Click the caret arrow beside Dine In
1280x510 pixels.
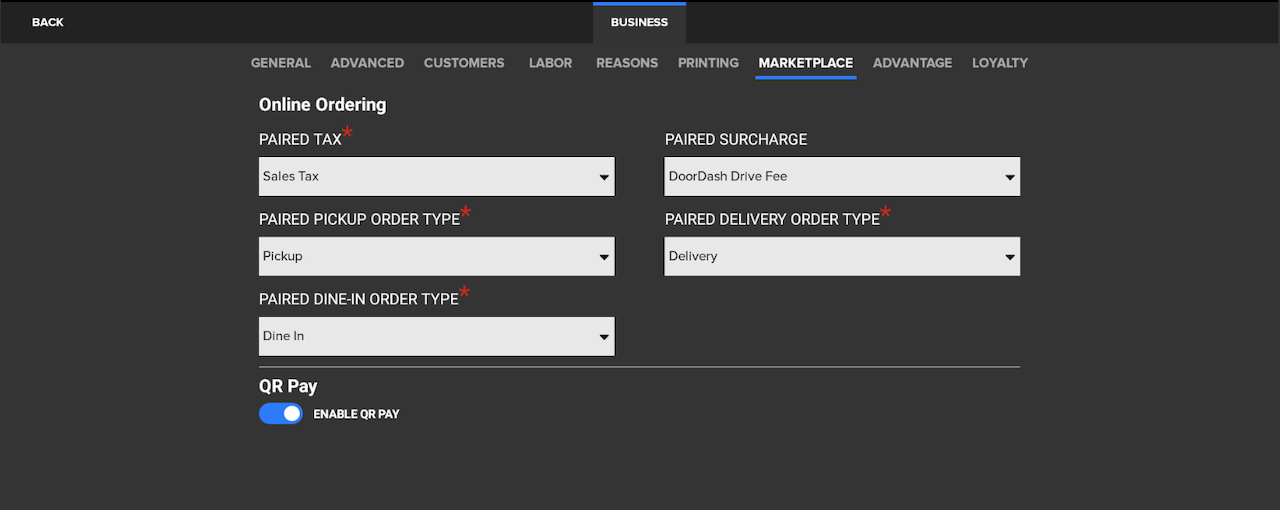[604, 337]
